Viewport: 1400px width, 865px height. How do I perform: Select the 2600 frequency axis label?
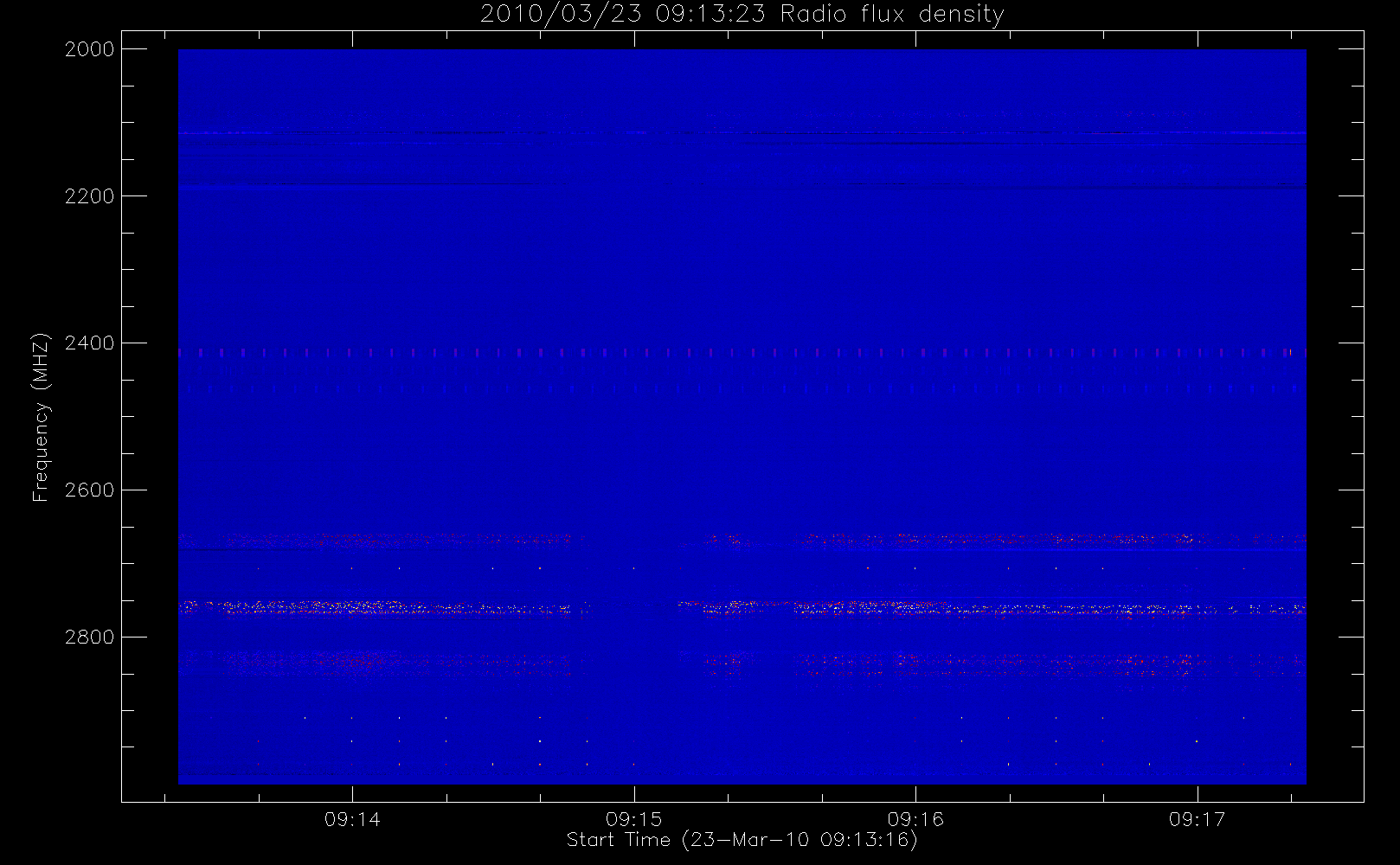[x=90, y=490]
